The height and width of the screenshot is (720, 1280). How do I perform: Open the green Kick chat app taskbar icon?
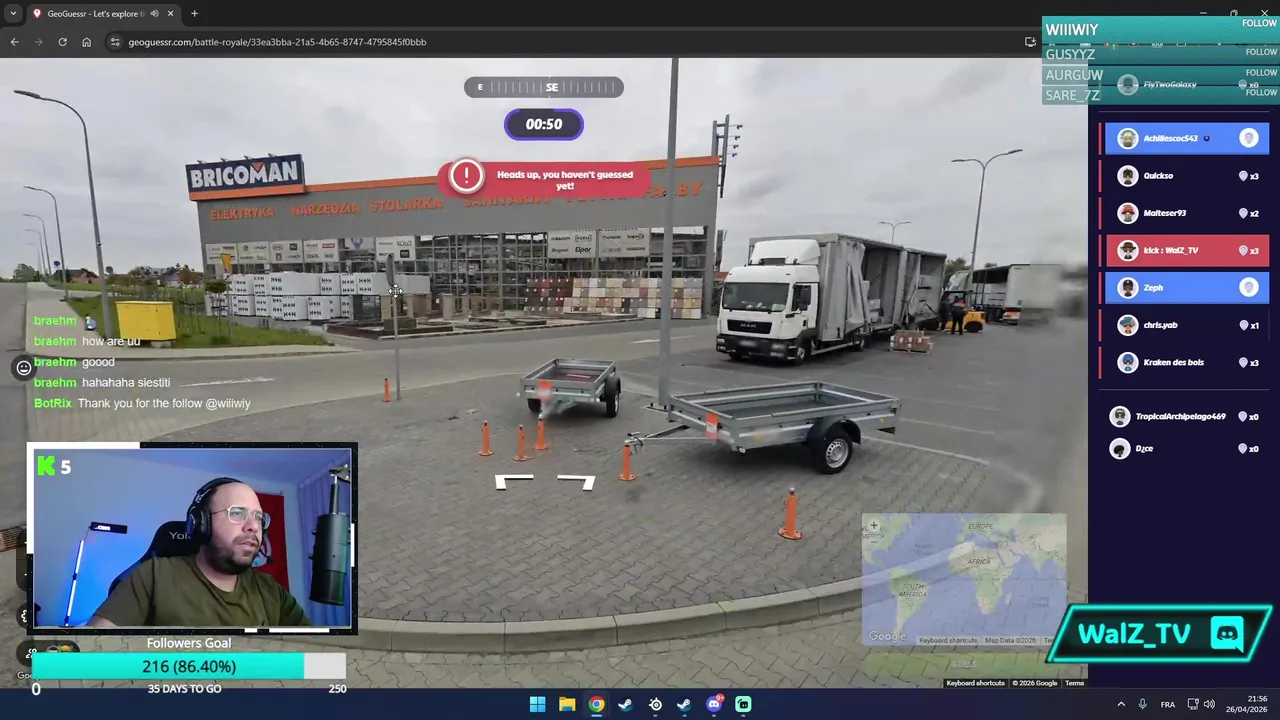click(743, 704)
